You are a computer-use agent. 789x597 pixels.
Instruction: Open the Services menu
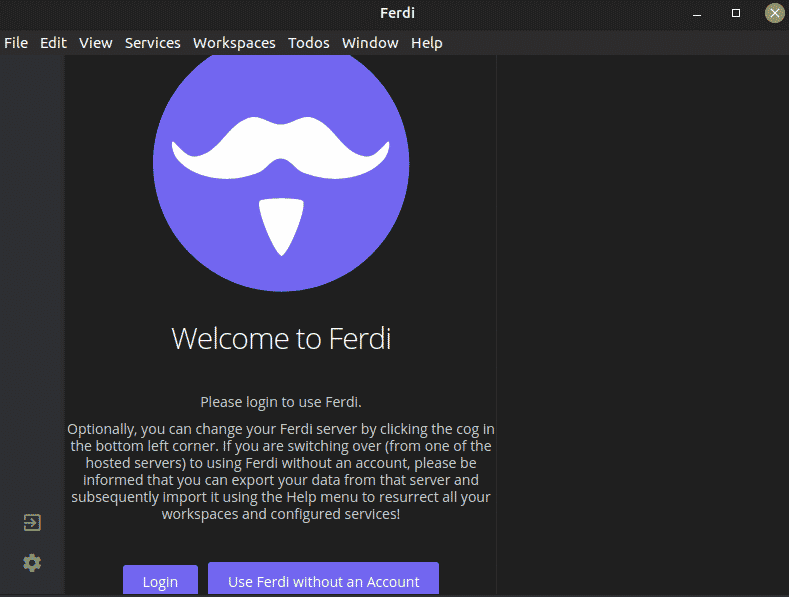coord(152,43)
